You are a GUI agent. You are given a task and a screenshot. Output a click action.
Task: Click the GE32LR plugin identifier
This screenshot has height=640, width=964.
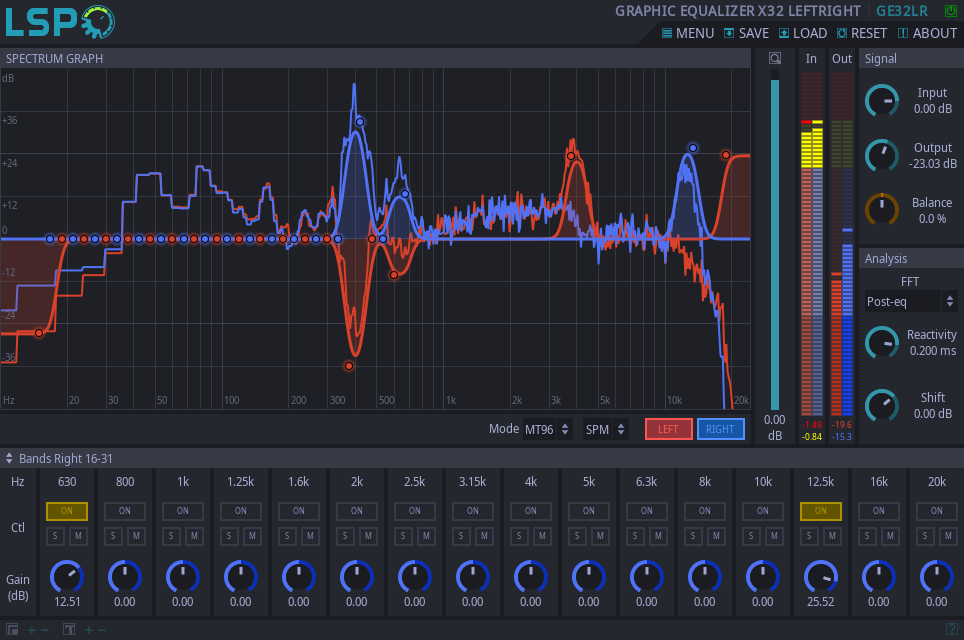point(902,11)
